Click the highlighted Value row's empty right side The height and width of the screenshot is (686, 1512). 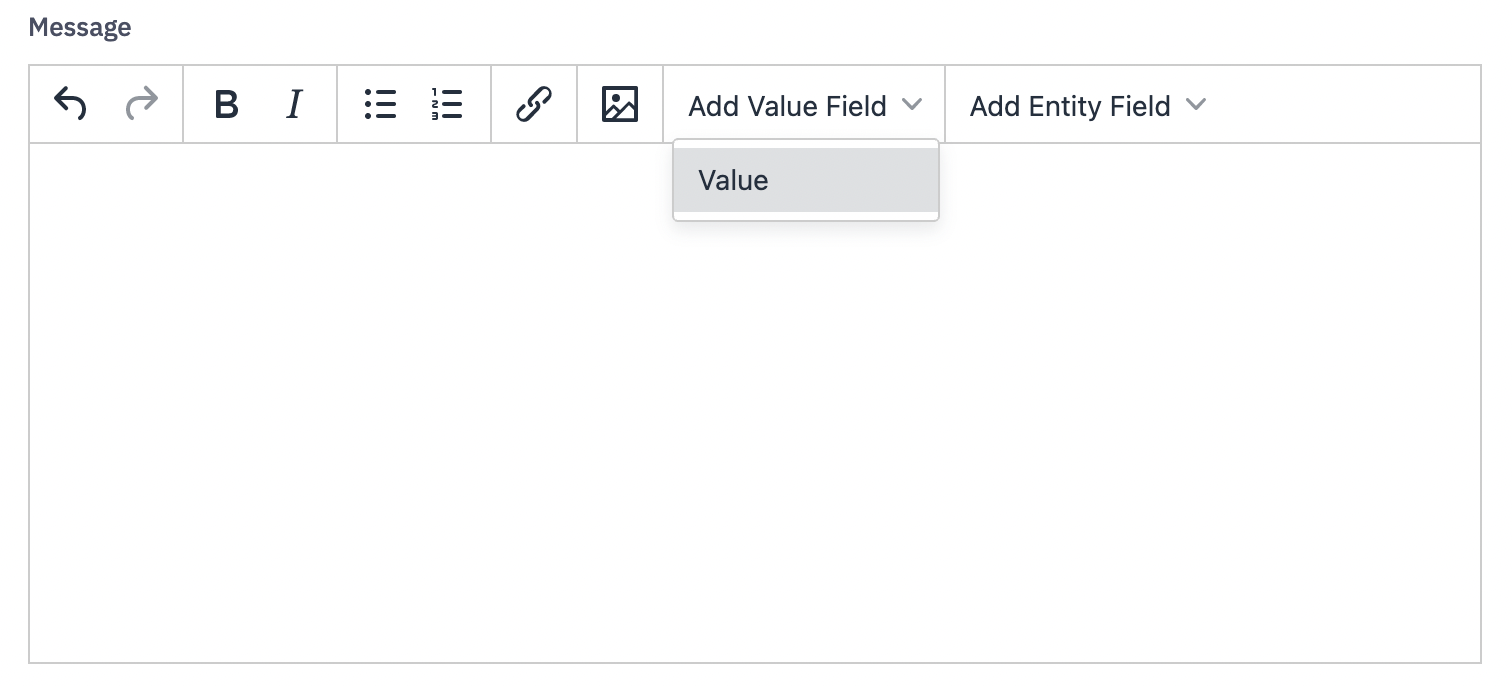(880, 180)
